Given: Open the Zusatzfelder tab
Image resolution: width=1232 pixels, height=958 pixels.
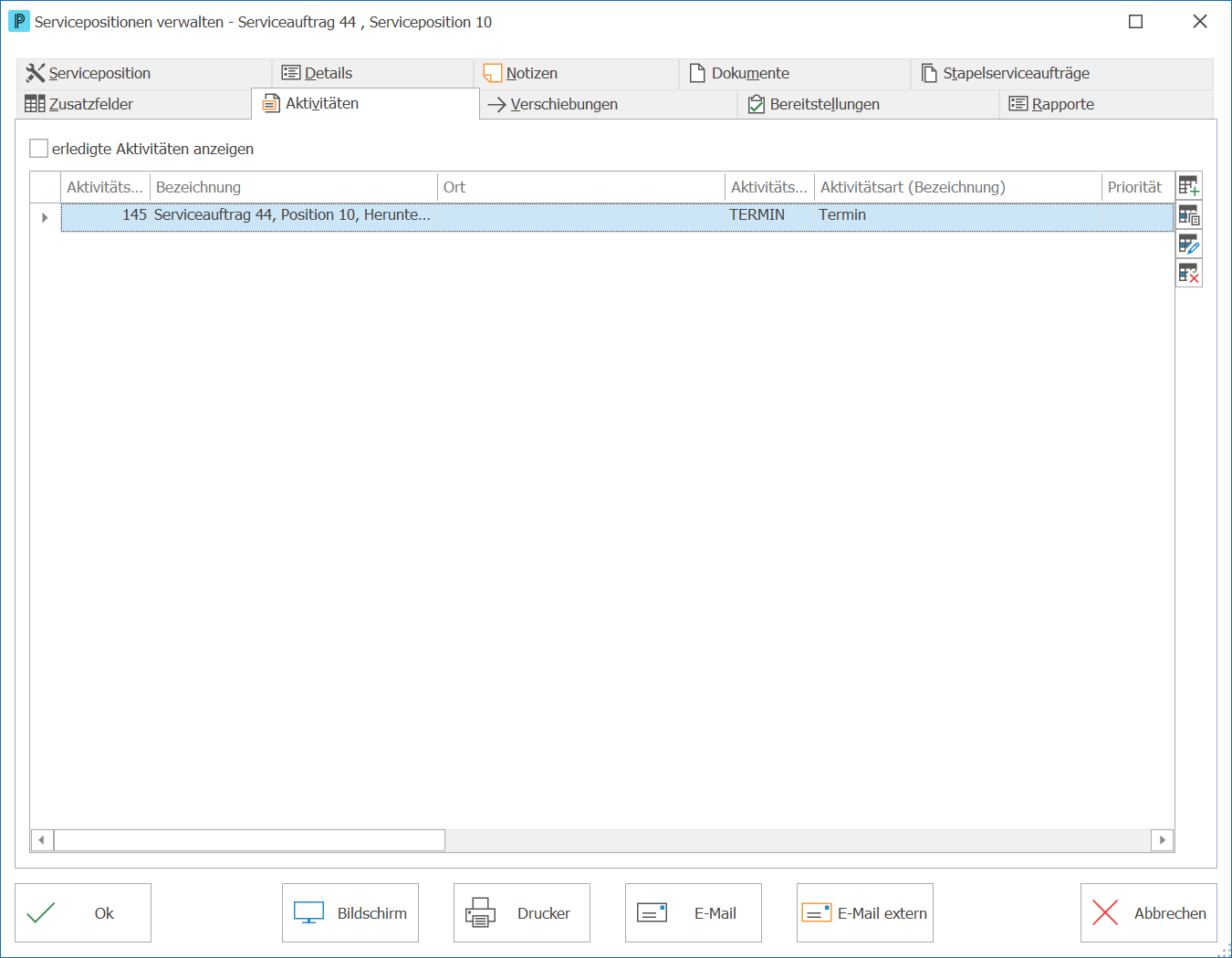Looking at the screenshot, I should click(x=134, y=104).
